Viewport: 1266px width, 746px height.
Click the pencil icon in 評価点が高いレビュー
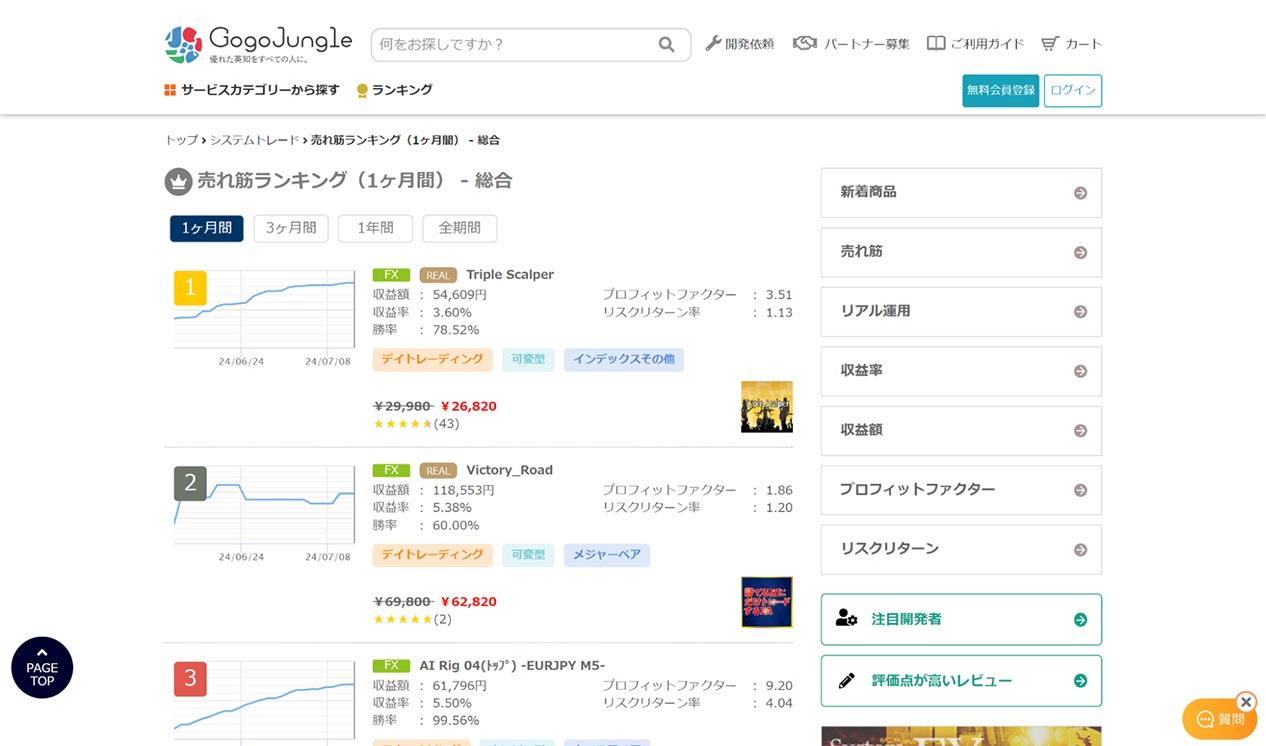847,681
